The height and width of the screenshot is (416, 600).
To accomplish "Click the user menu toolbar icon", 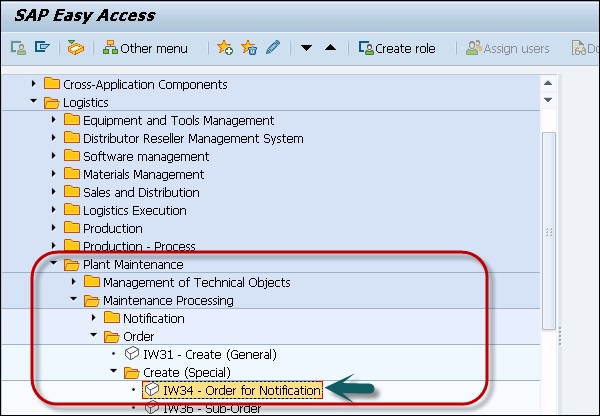I will (x=18, y=48).
